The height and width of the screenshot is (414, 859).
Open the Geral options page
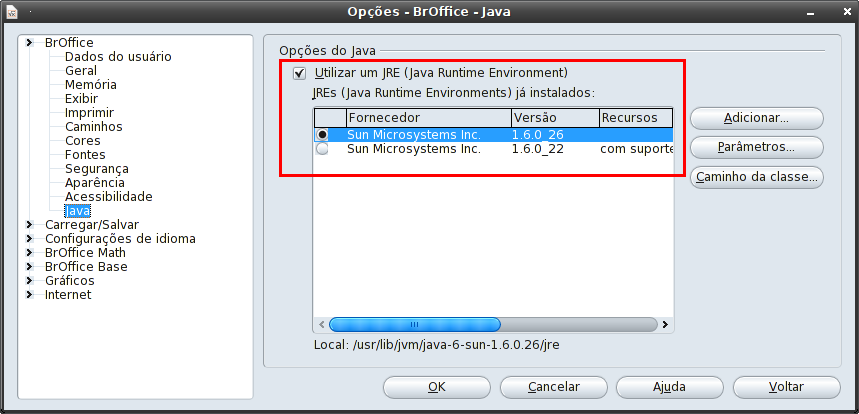tap(81, 71)
